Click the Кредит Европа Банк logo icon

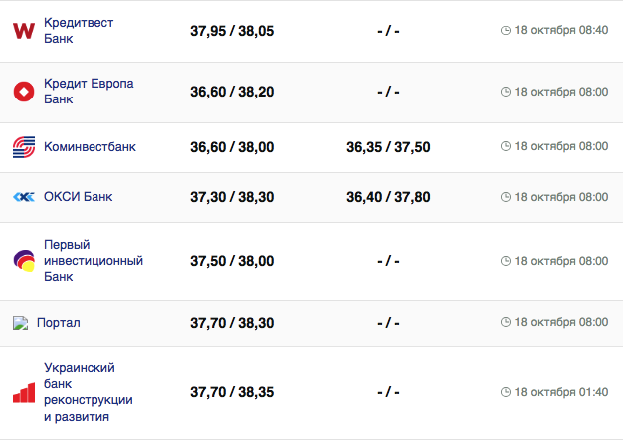pyautogui.click(x=24, y=92)
